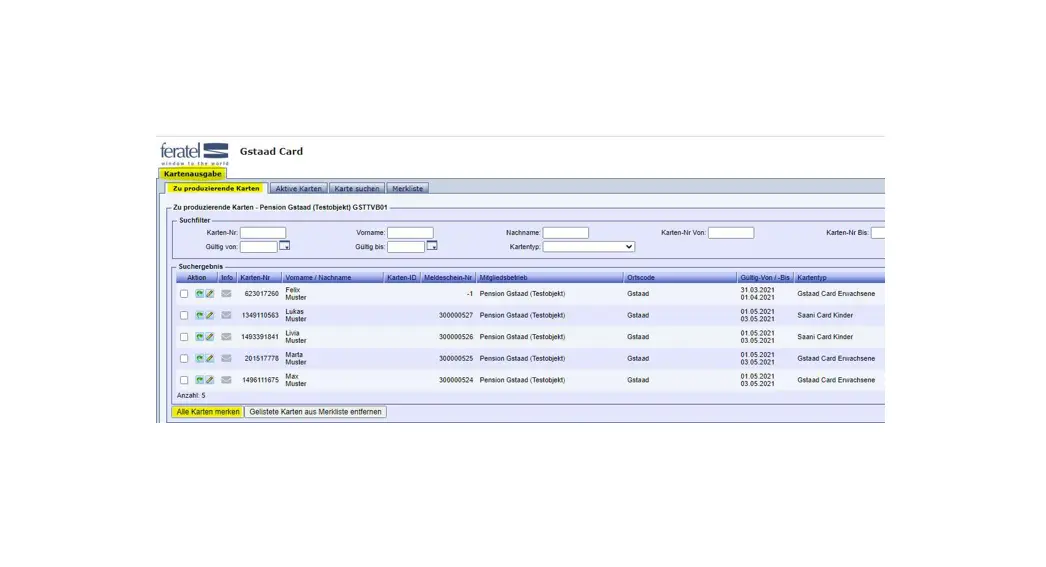
Task: Click green refresh icon for Felix Muster
Action: 199,294
